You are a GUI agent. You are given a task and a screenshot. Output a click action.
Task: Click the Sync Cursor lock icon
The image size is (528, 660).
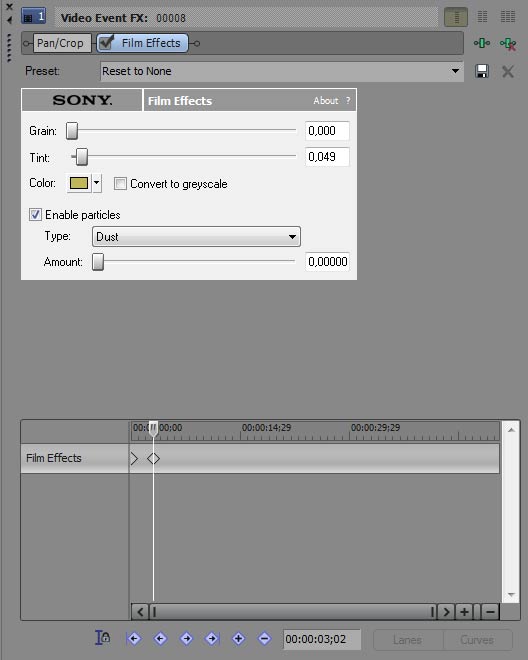(102, 638)
